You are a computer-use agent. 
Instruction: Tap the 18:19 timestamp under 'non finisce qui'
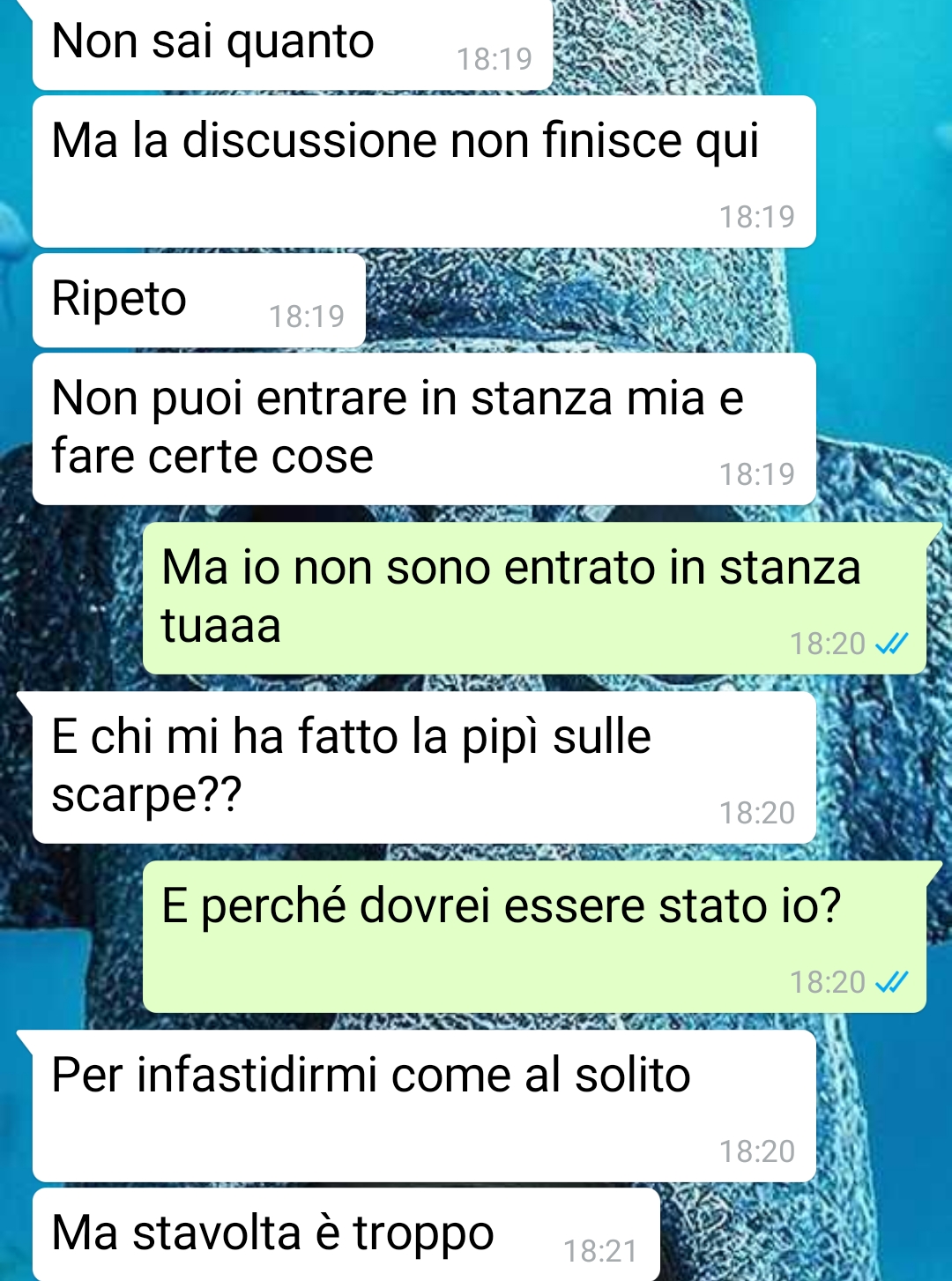pos(757,217)
